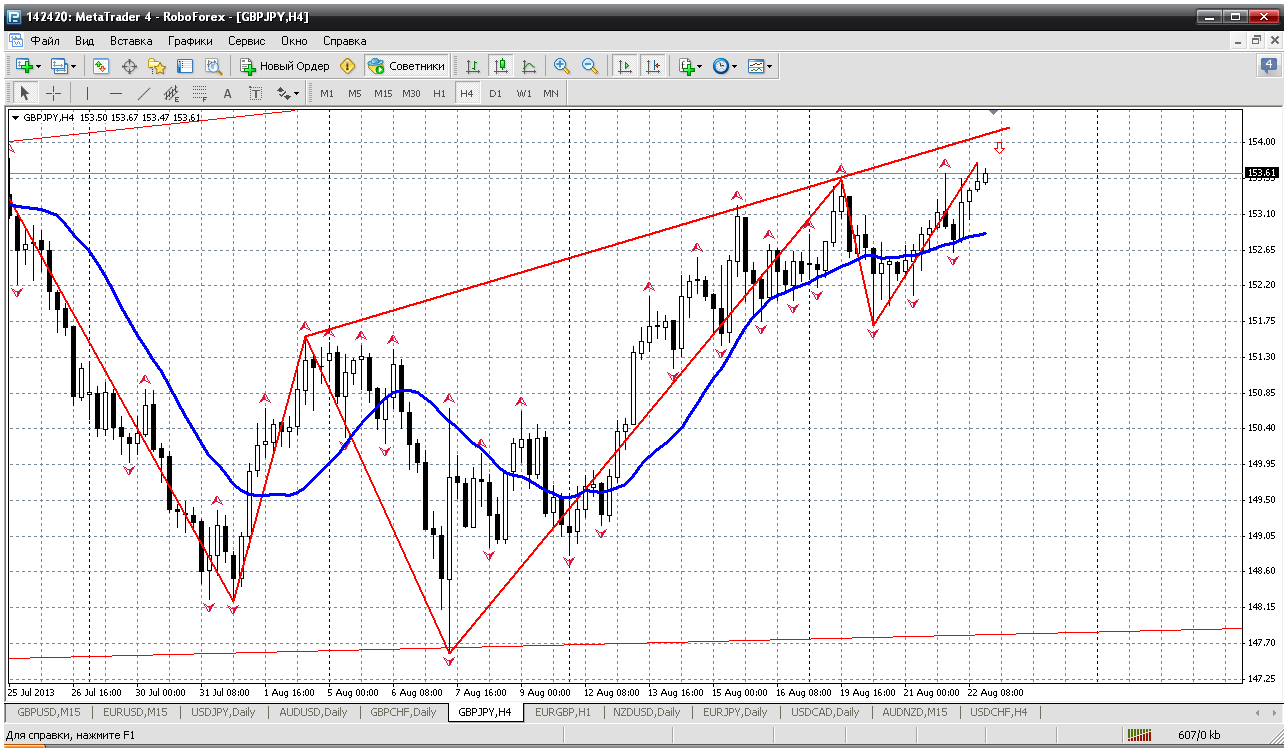Show the Market Watch window

pyautogui.click(x=101, y=66)
